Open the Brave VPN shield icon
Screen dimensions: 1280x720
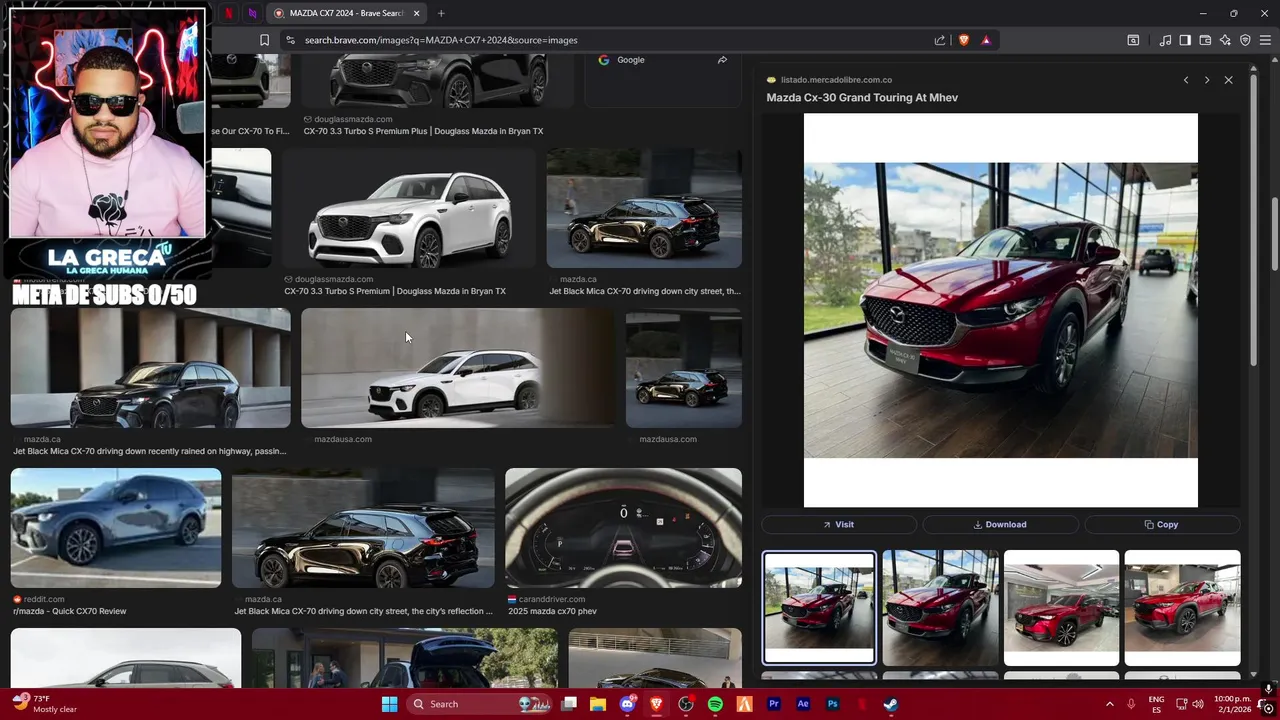click(x=1245, y=40)
